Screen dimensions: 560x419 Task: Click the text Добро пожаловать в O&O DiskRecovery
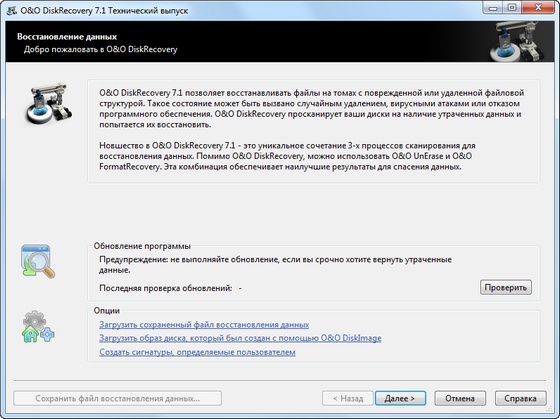(x=100, y=49)
